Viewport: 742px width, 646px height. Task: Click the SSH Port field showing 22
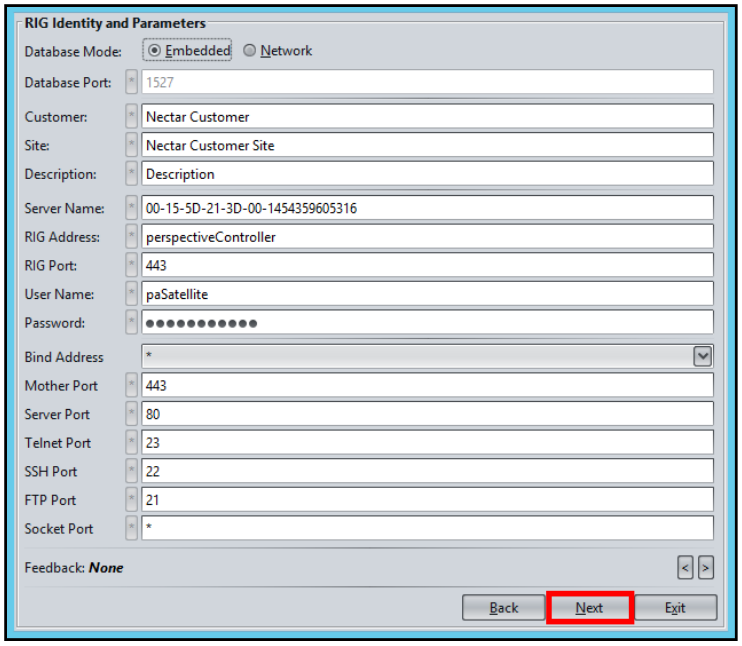point(427,471)
